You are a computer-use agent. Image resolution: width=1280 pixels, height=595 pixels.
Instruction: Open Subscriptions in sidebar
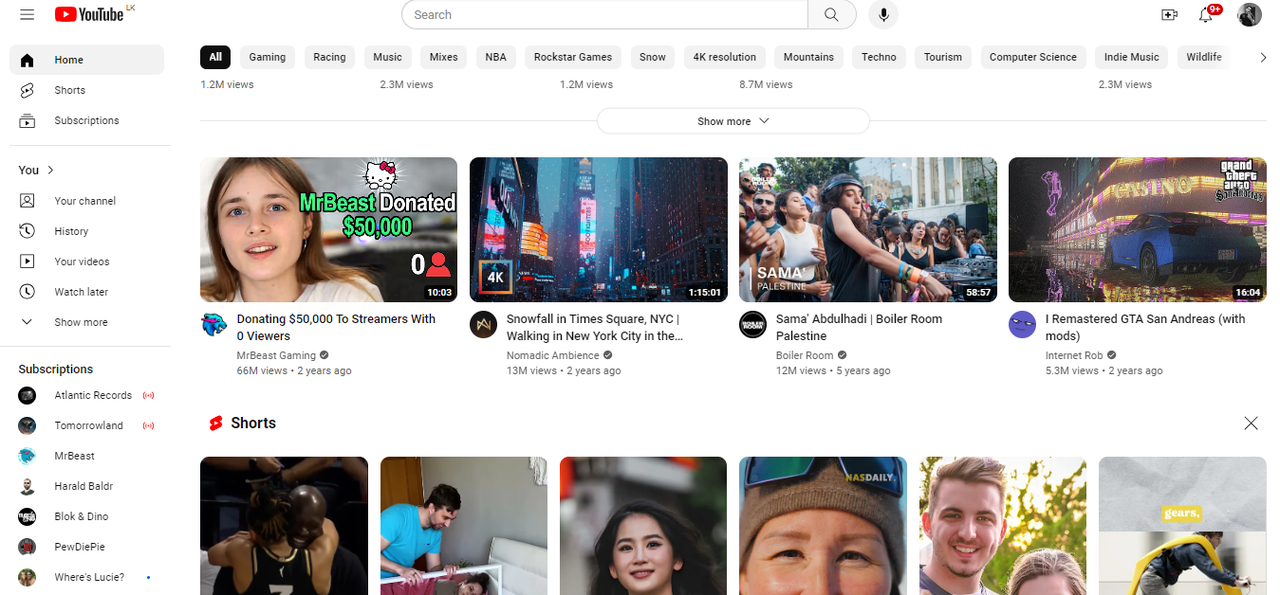[87, 120]
